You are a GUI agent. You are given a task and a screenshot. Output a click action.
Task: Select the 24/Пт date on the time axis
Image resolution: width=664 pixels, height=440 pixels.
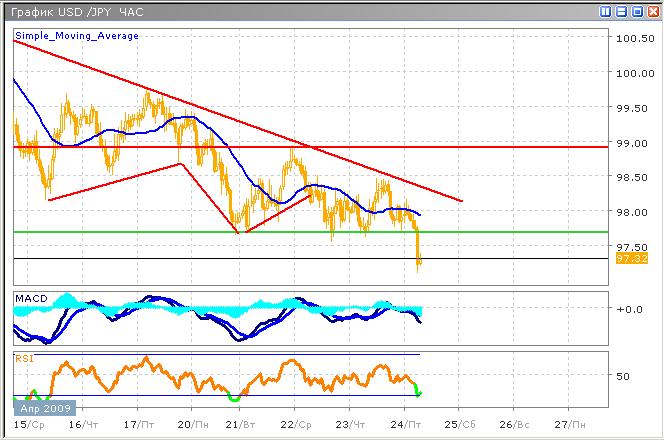click(404, 424)
